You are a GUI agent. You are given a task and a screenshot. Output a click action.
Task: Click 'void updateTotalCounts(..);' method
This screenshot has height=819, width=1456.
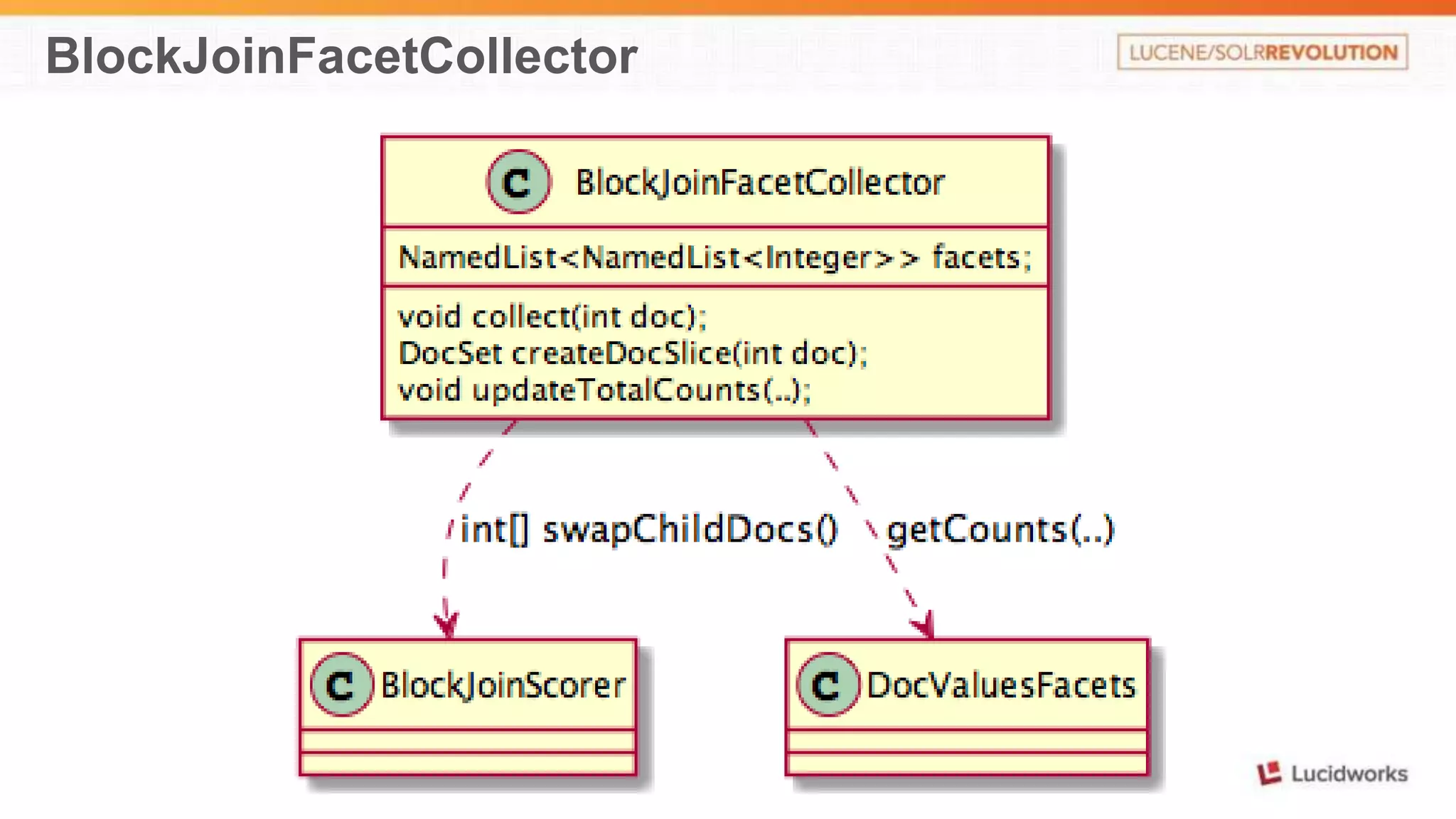click(604, 390)
